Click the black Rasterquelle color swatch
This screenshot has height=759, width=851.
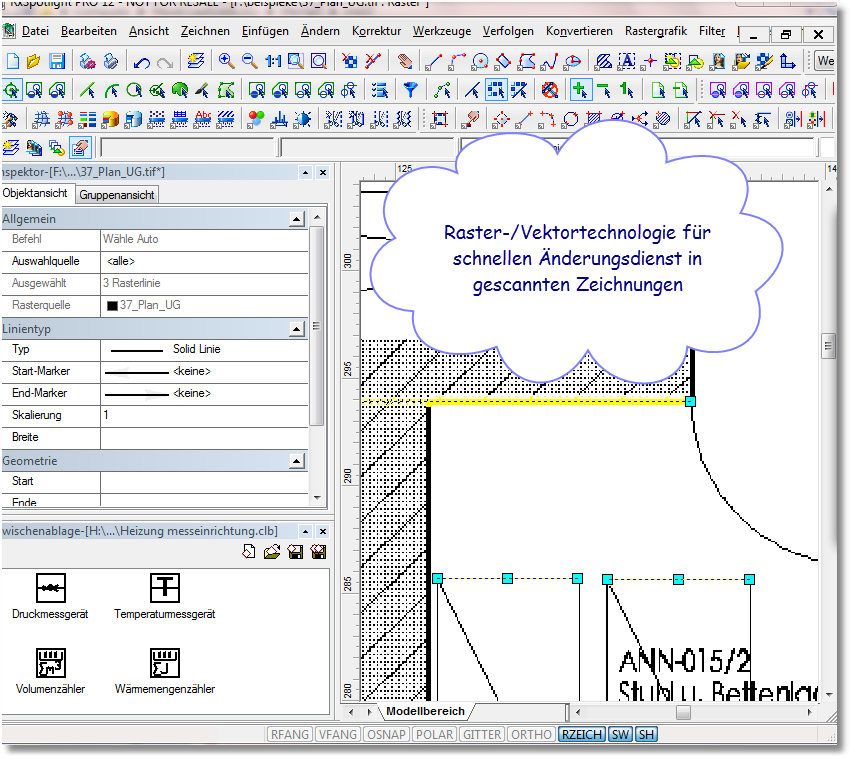112,305
